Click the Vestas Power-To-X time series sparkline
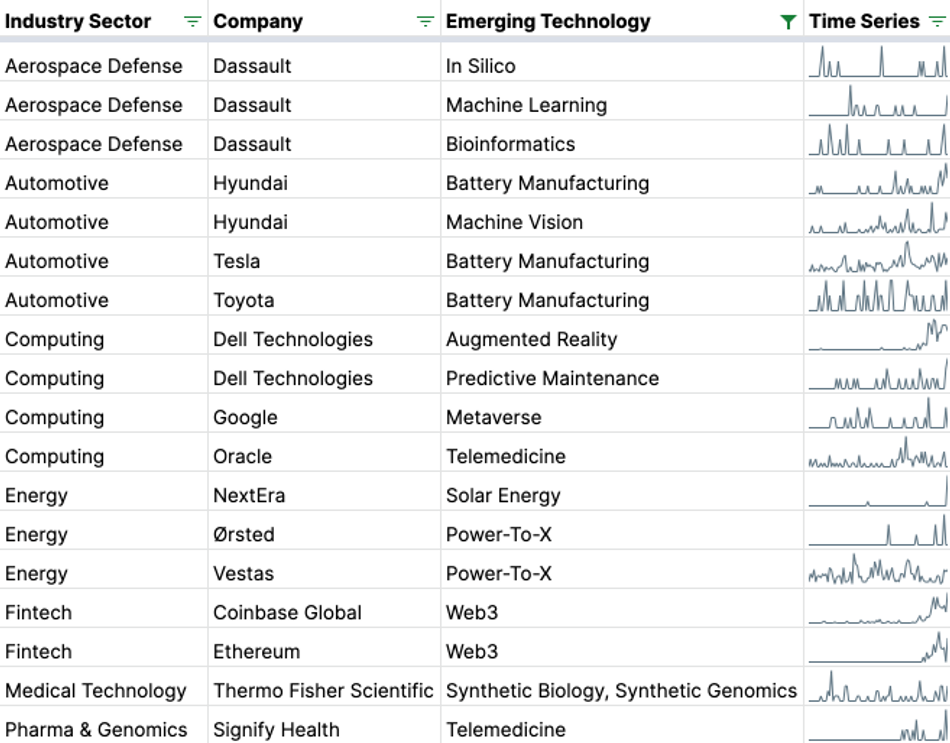Screen dimensions: 950x743 coord(878,569)
